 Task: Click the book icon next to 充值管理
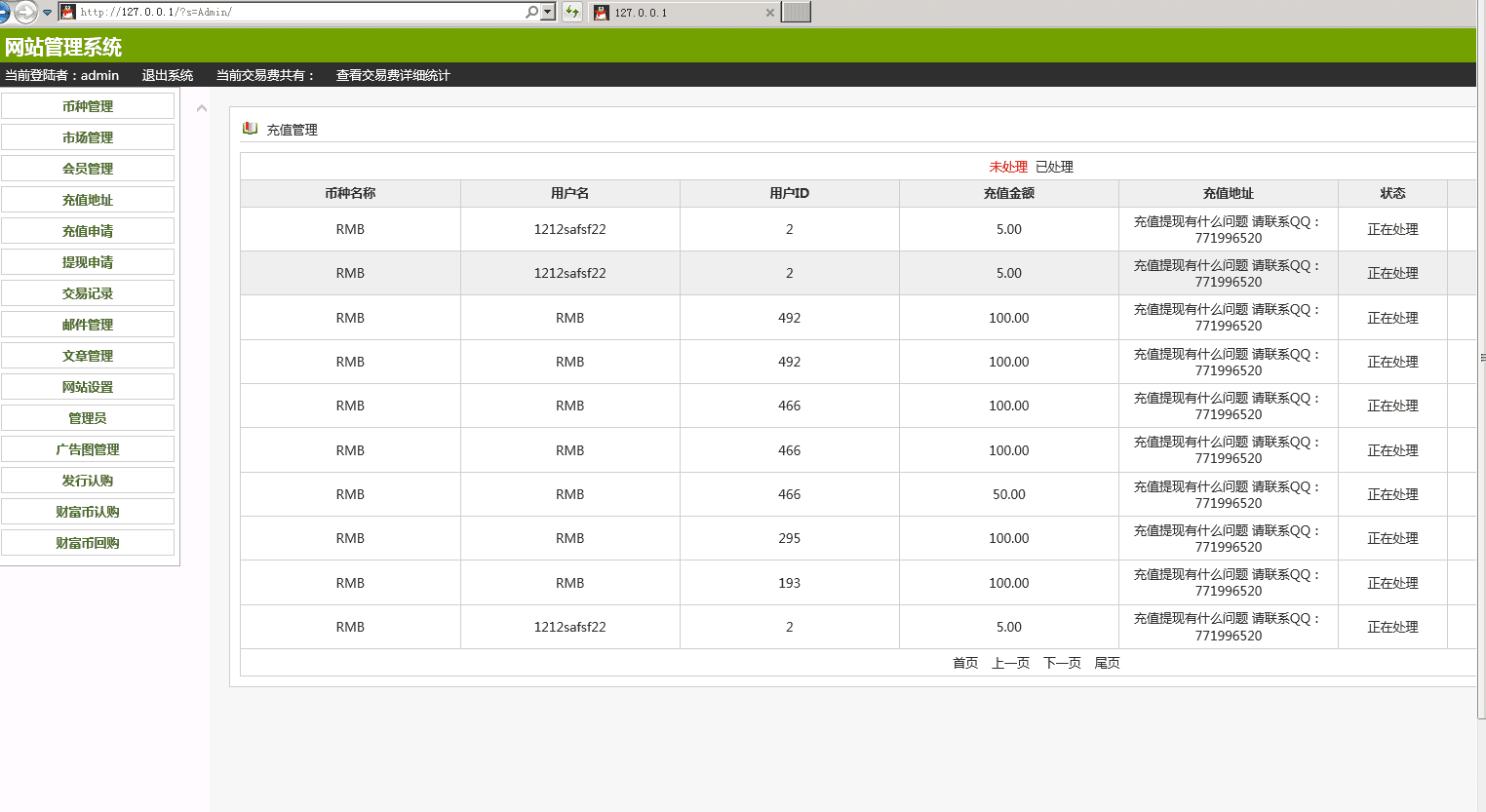pos(251,129)
